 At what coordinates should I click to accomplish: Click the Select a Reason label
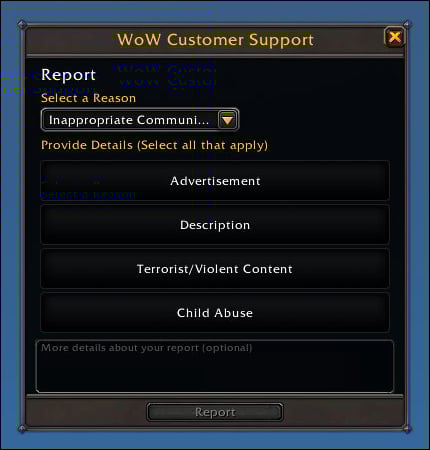click(88, 98)
